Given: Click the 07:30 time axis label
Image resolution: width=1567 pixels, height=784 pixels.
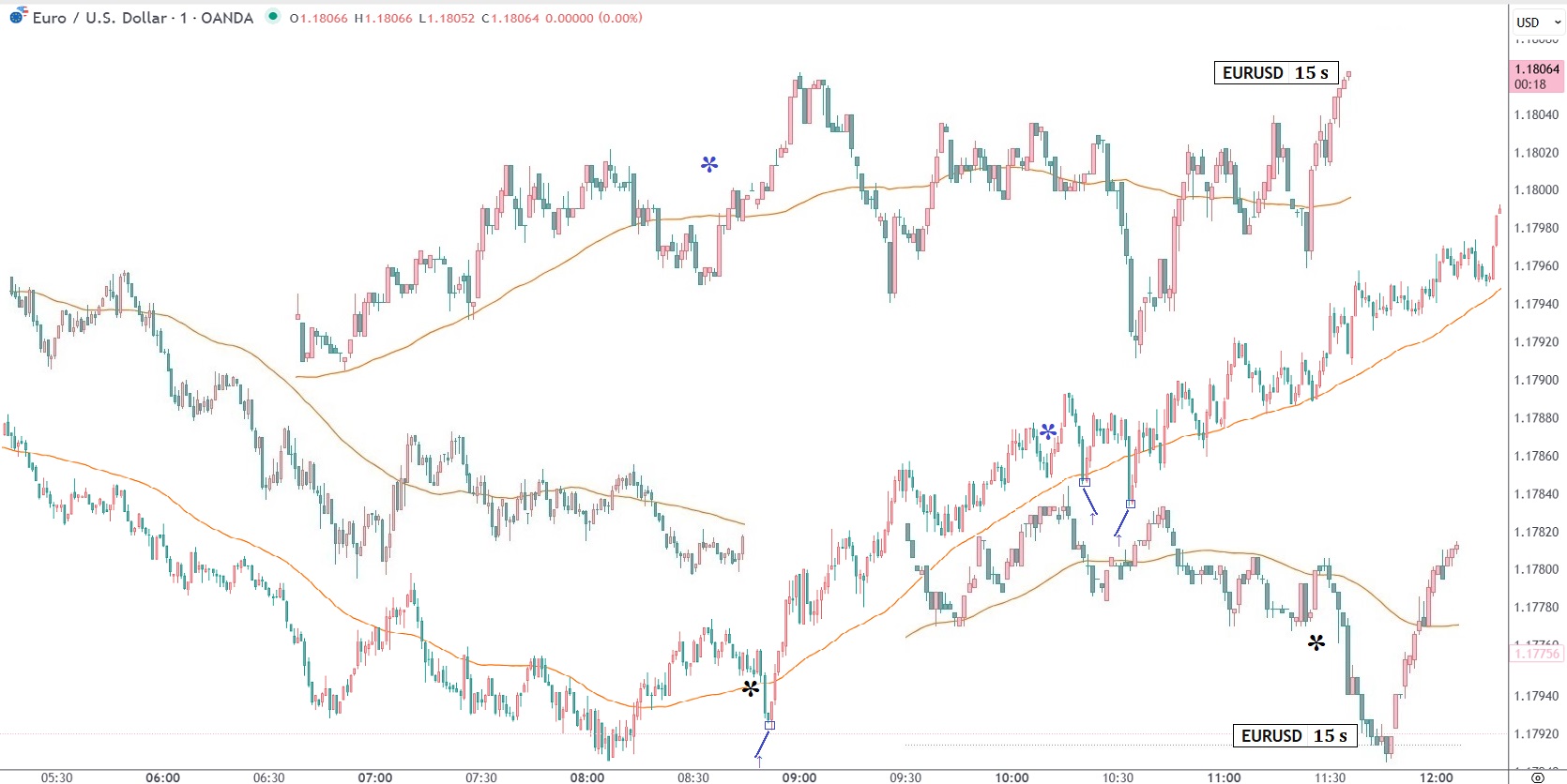Looking at the screenshot, I should coord(481,777).
